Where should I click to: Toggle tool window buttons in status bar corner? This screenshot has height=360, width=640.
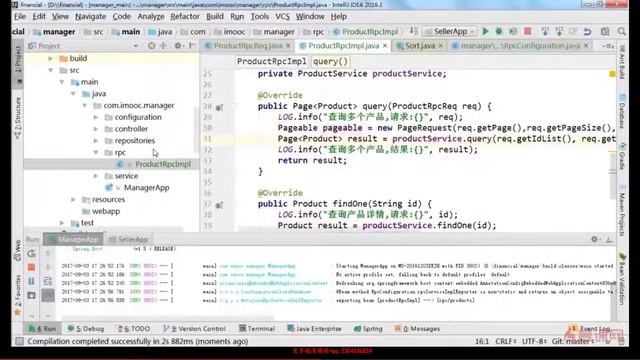pos(19,341)
